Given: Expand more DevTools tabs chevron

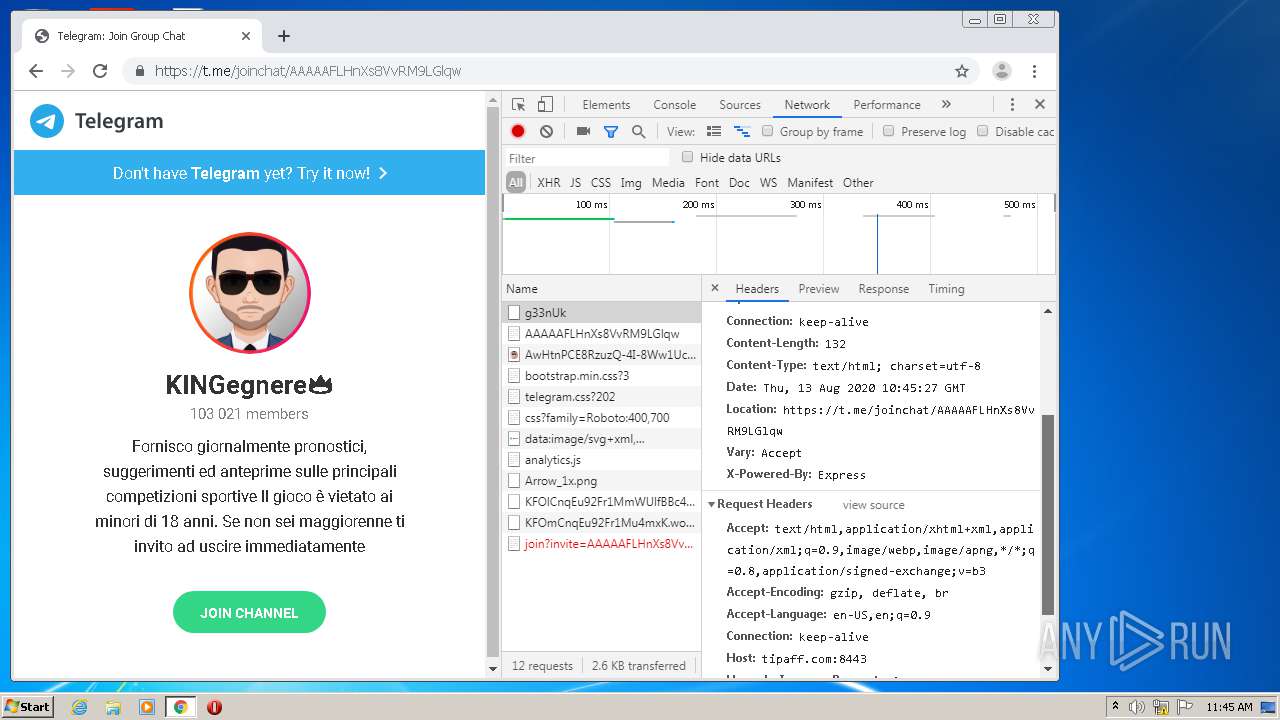Looking at the screenshot, I should point(946,104).
